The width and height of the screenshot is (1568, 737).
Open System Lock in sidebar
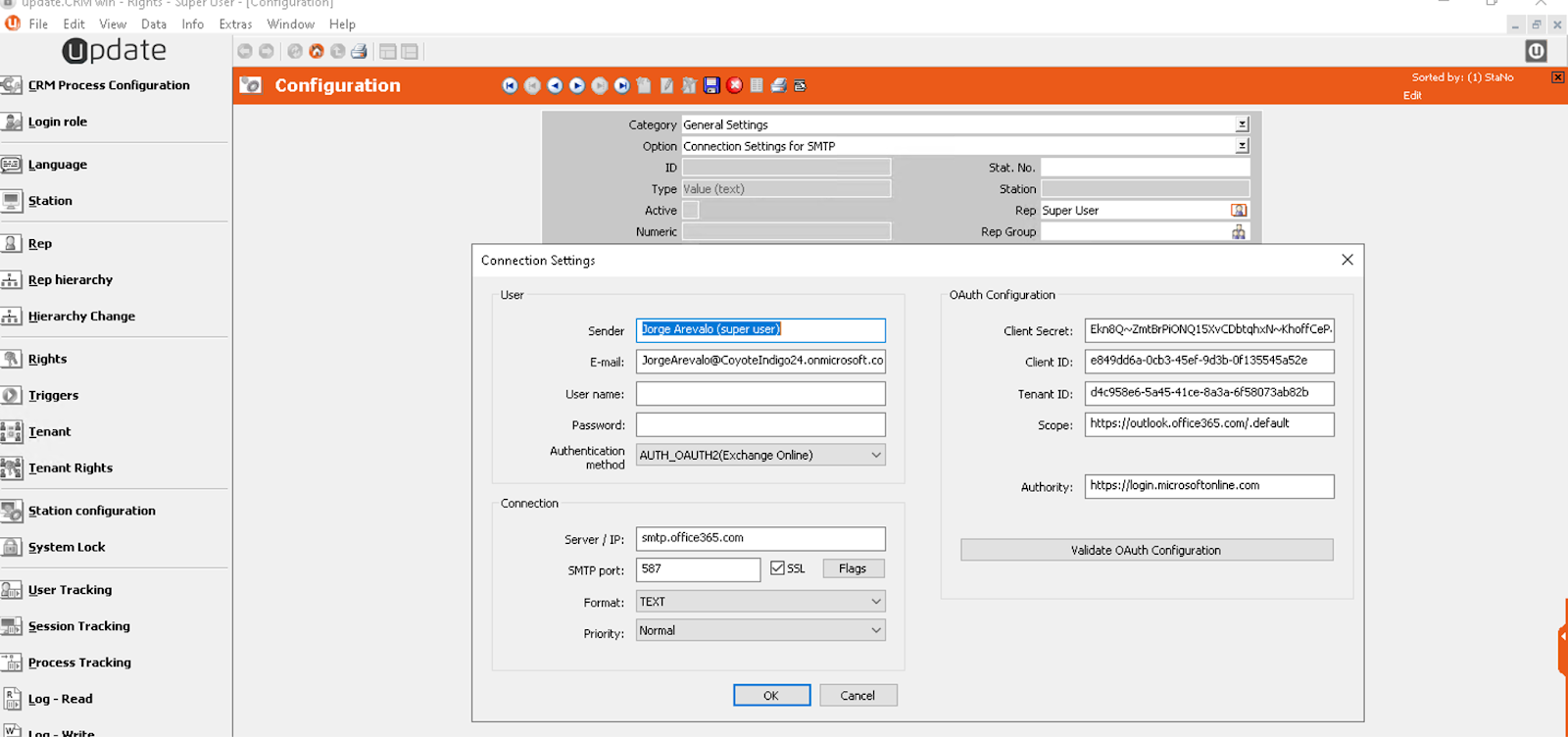coord(67,548)
